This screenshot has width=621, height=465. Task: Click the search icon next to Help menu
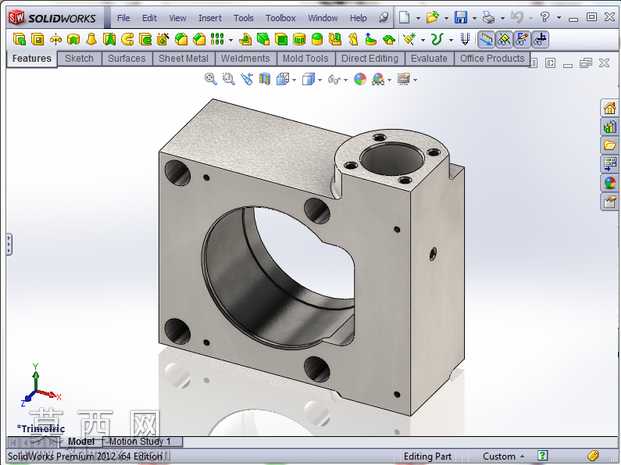pyautogui.click(x=383, y=17)
